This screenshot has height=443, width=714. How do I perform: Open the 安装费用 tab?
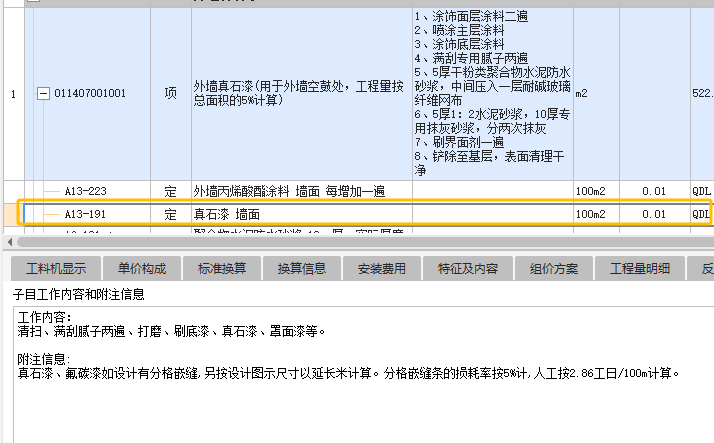(382, 268)
